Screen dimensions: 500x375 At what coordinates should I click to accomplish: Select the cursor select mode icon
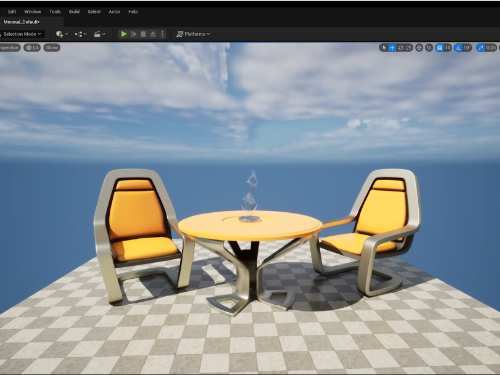point(384,48)
